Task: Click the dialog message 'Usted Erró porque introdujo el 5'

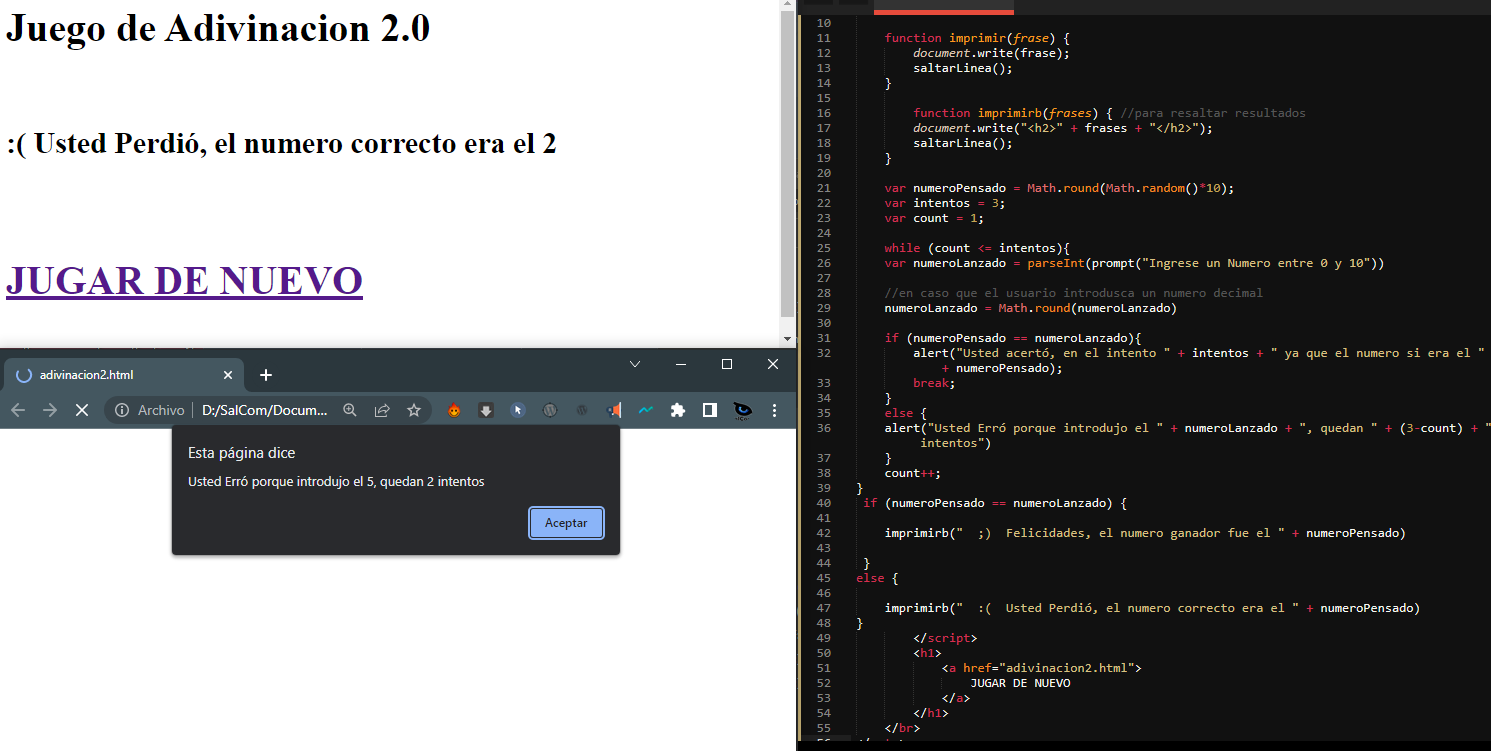Action: pyautogui.click(x=336, y=482)
